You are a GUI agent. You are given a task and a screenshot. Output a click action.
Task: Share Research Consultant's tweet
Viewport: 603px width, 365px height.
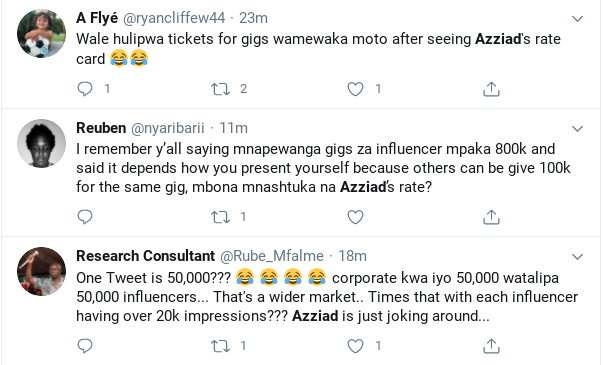(x=491, y=346)
